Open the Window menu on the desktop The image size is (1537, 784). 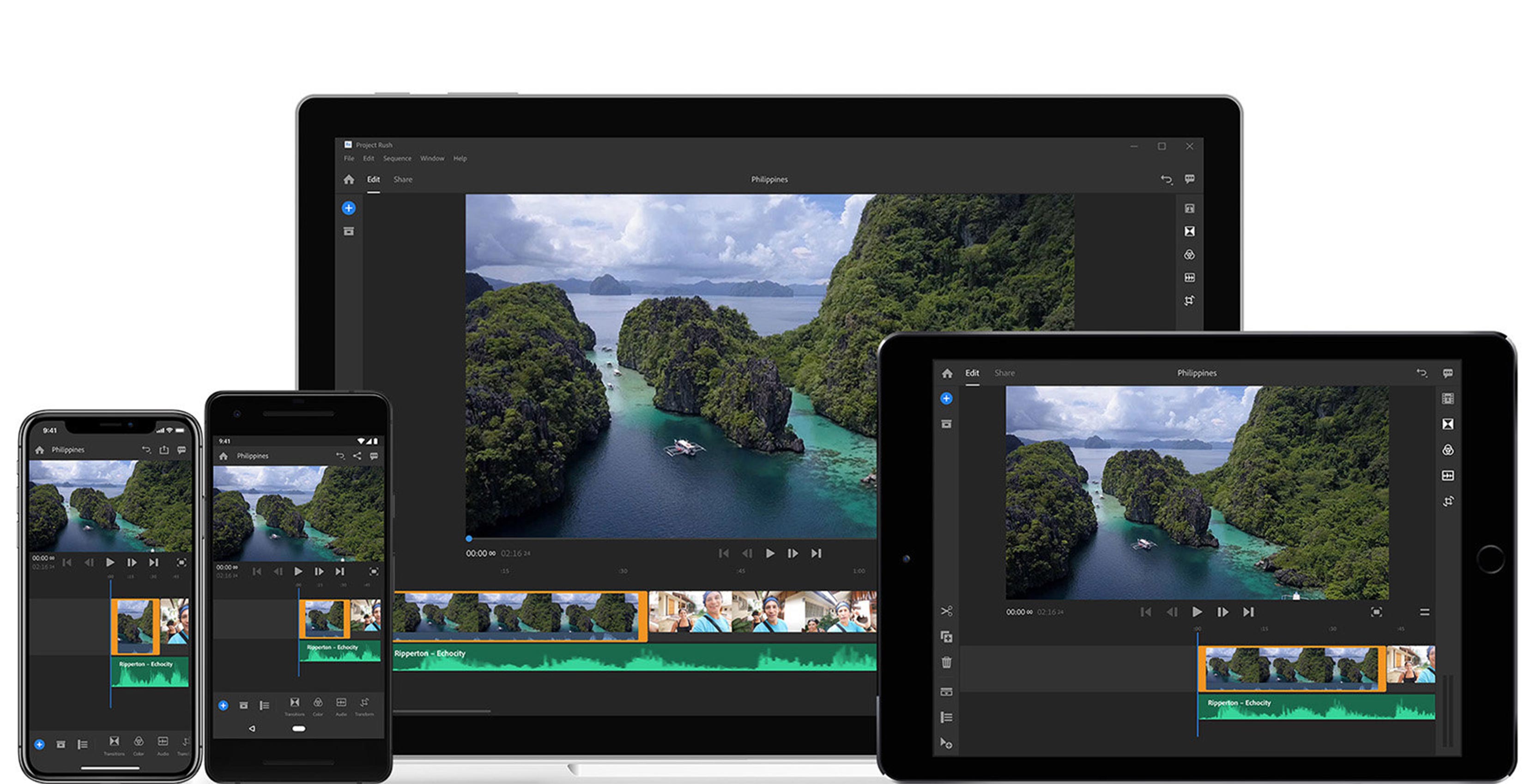(432, 158)
